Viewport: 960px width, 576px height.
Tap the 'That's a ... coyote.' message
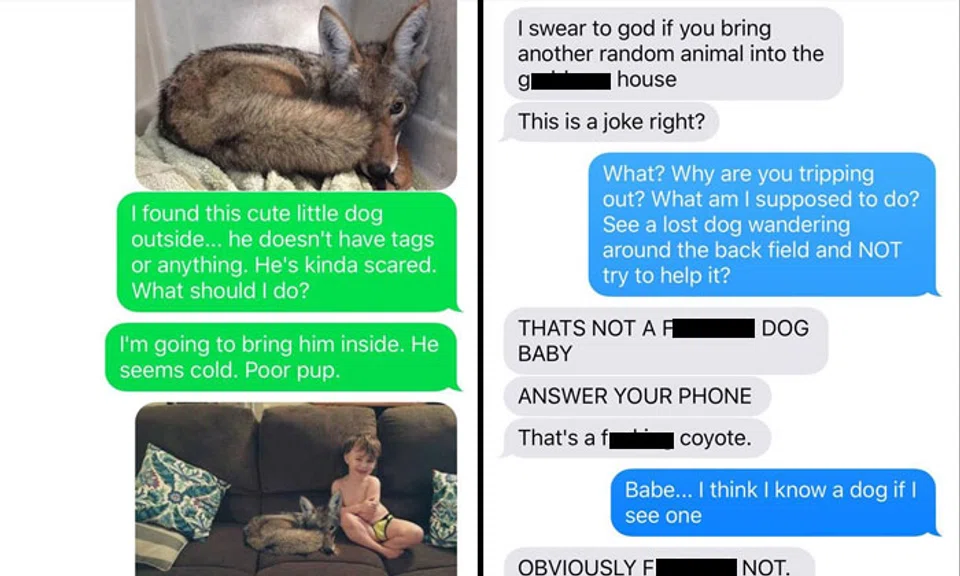pos(636,438)
